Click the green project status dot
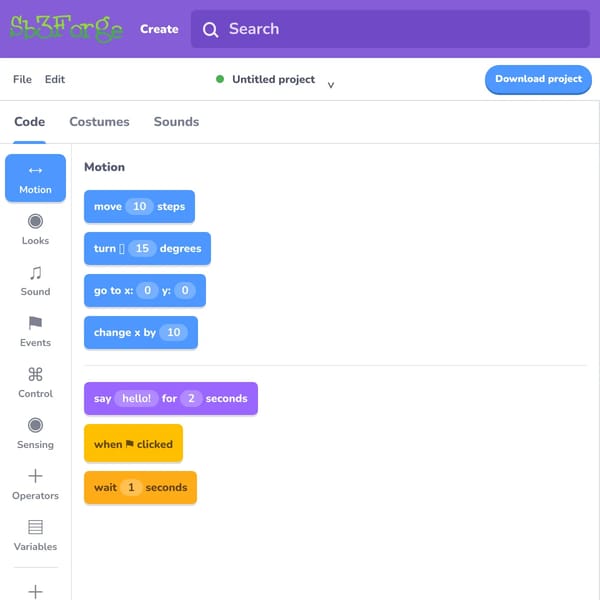This screenshot has width=600, height=600. coord(220,79)
